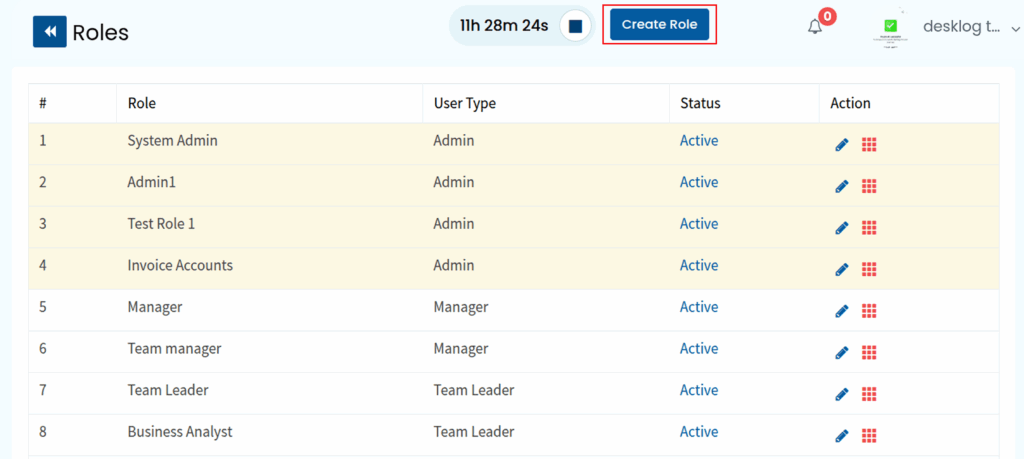The height and width of the screenshot is (459, 1024).
Task: Open the grid icon for Team Leader role
Action: pos(869,394)
